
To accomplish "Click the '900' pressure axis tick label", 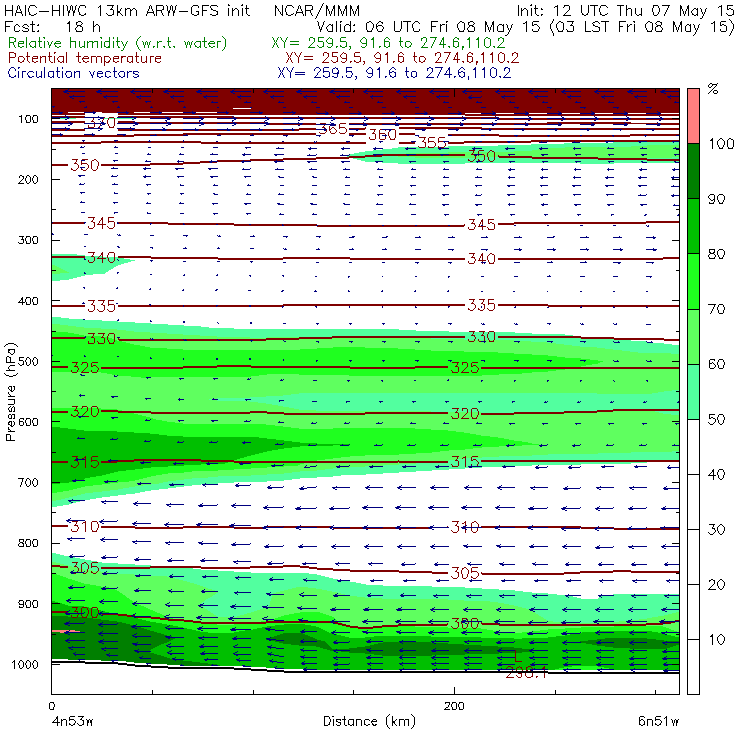I will point(28,604).
